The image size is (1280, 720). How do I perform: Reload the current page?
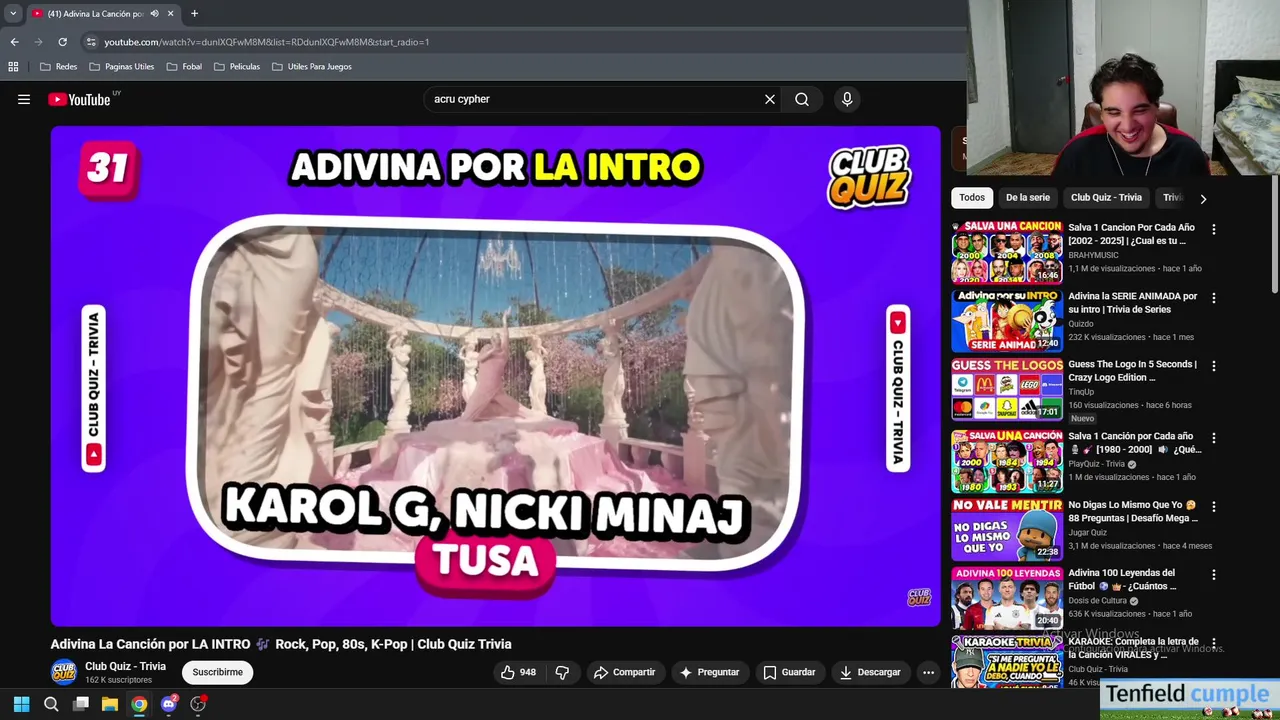click(62, 42)
